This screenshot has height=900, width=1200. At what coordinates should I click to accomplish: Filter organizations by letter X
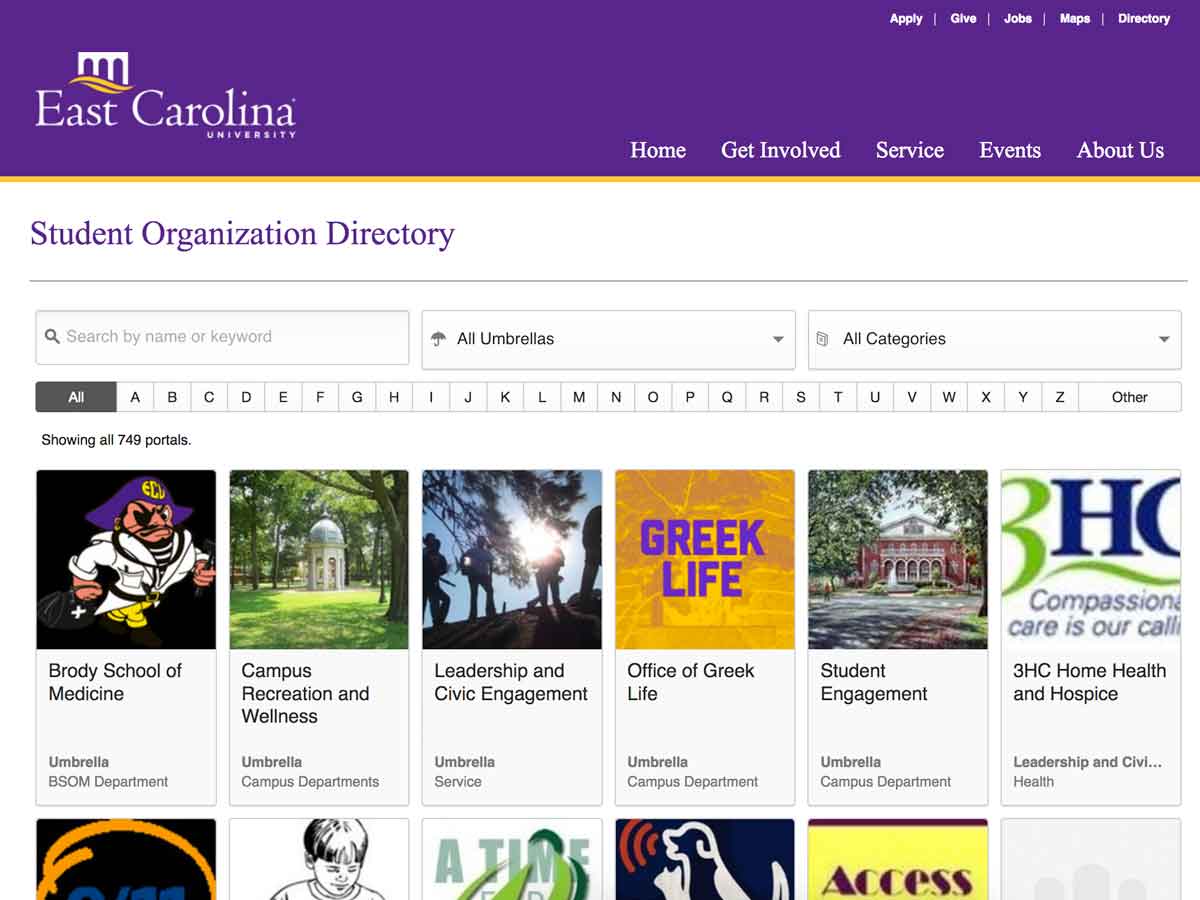click(x=986, y=397)
